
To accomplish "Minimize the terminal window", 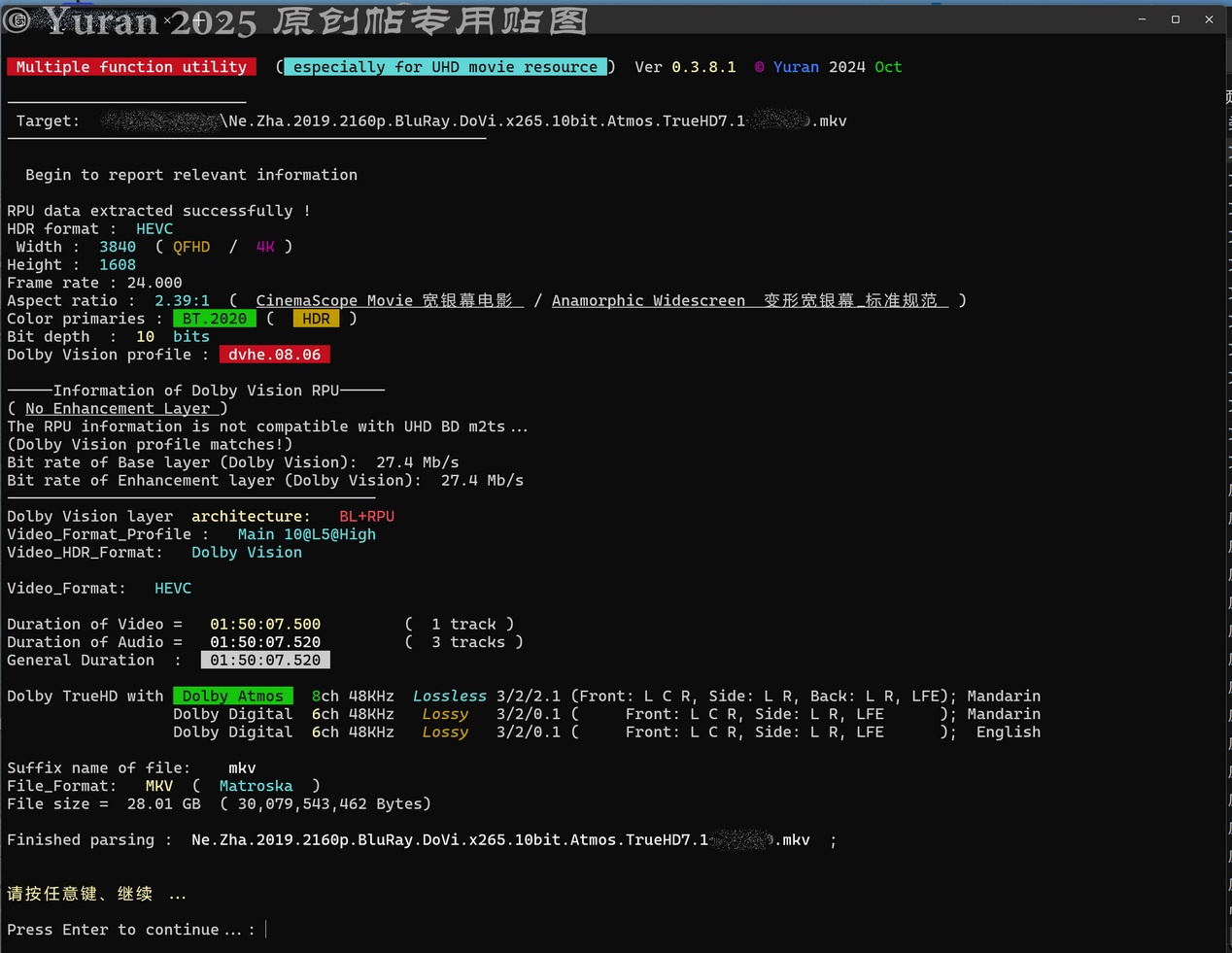I will coord(1142,19).
